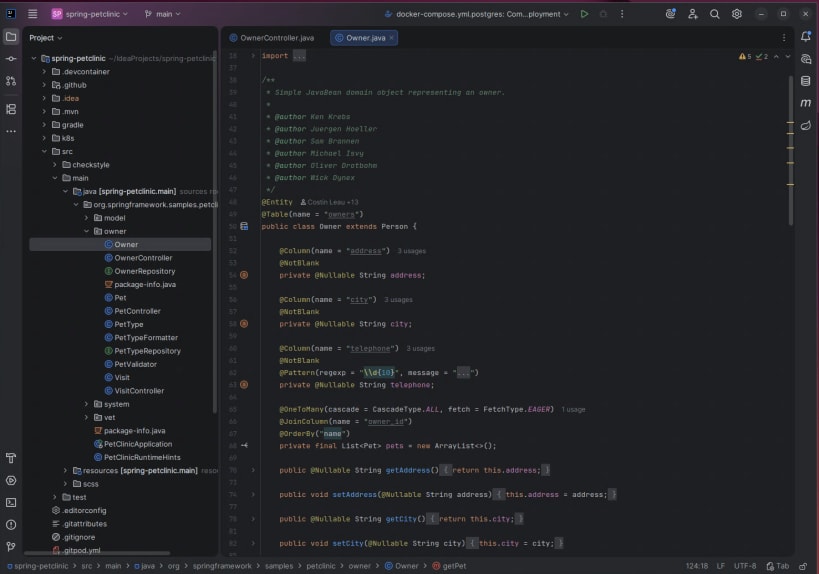The height and width of the screenshot is (574, 819).
Task: Open the run configuration dropdown
Action: point(476,14)
